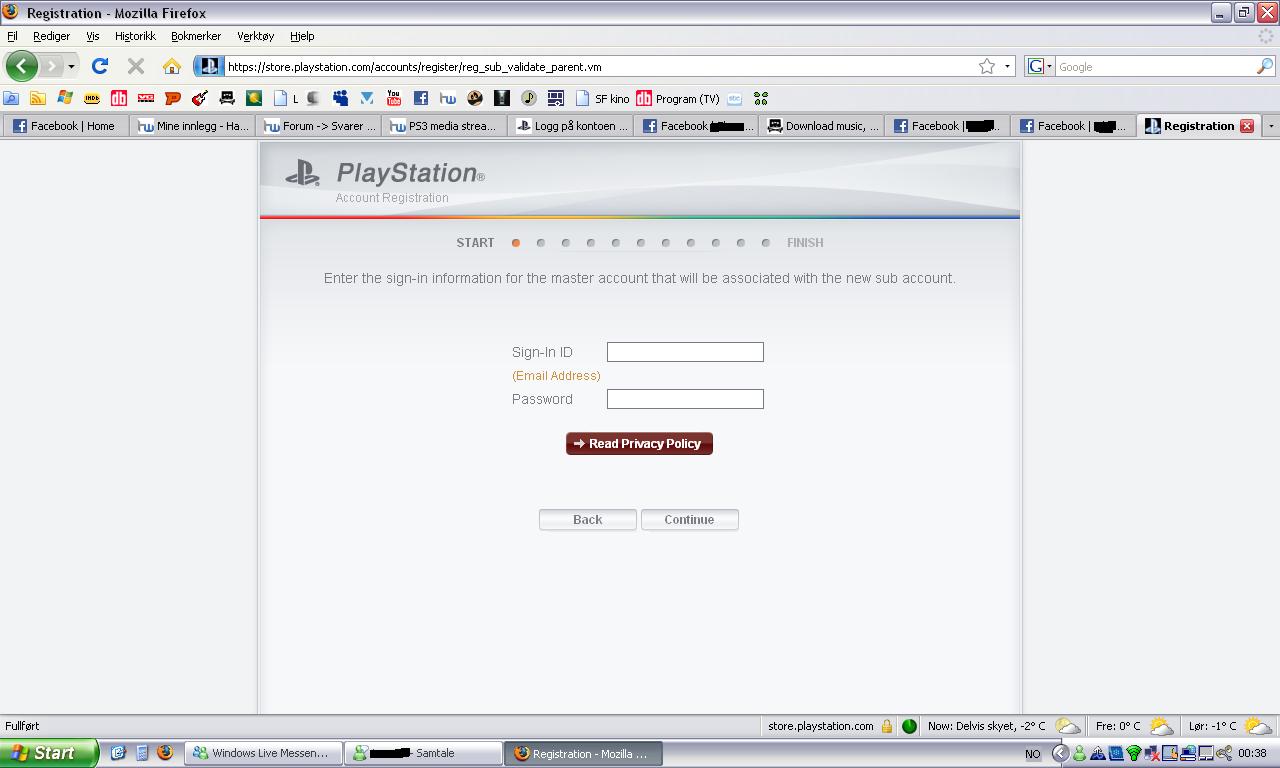
Task: Open the red guitar bookmark
Action: pos(200,98)
